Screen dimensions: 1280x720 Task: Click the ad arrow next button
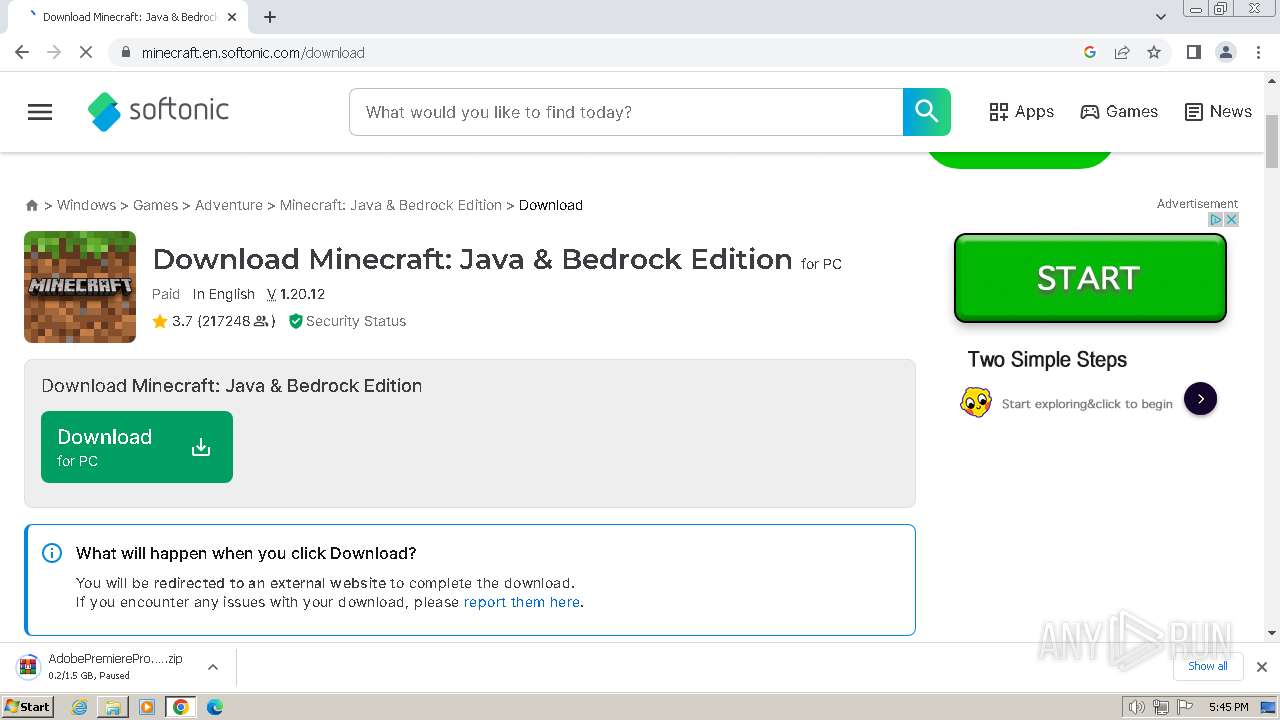pos(1200,399)
